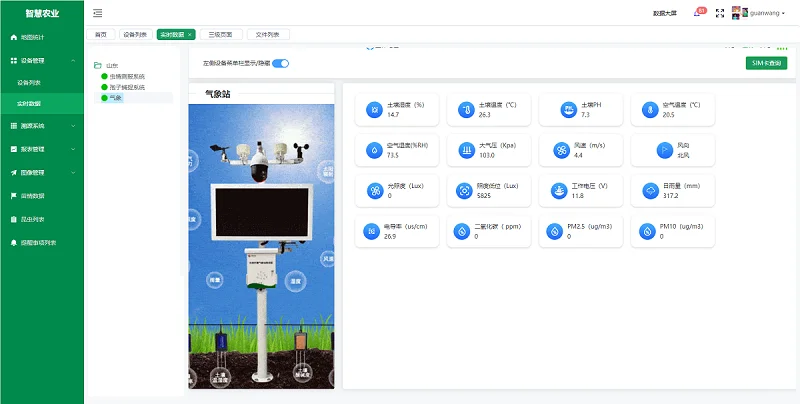Collapse the sidebar with the hamburger icon

point(97,13)
